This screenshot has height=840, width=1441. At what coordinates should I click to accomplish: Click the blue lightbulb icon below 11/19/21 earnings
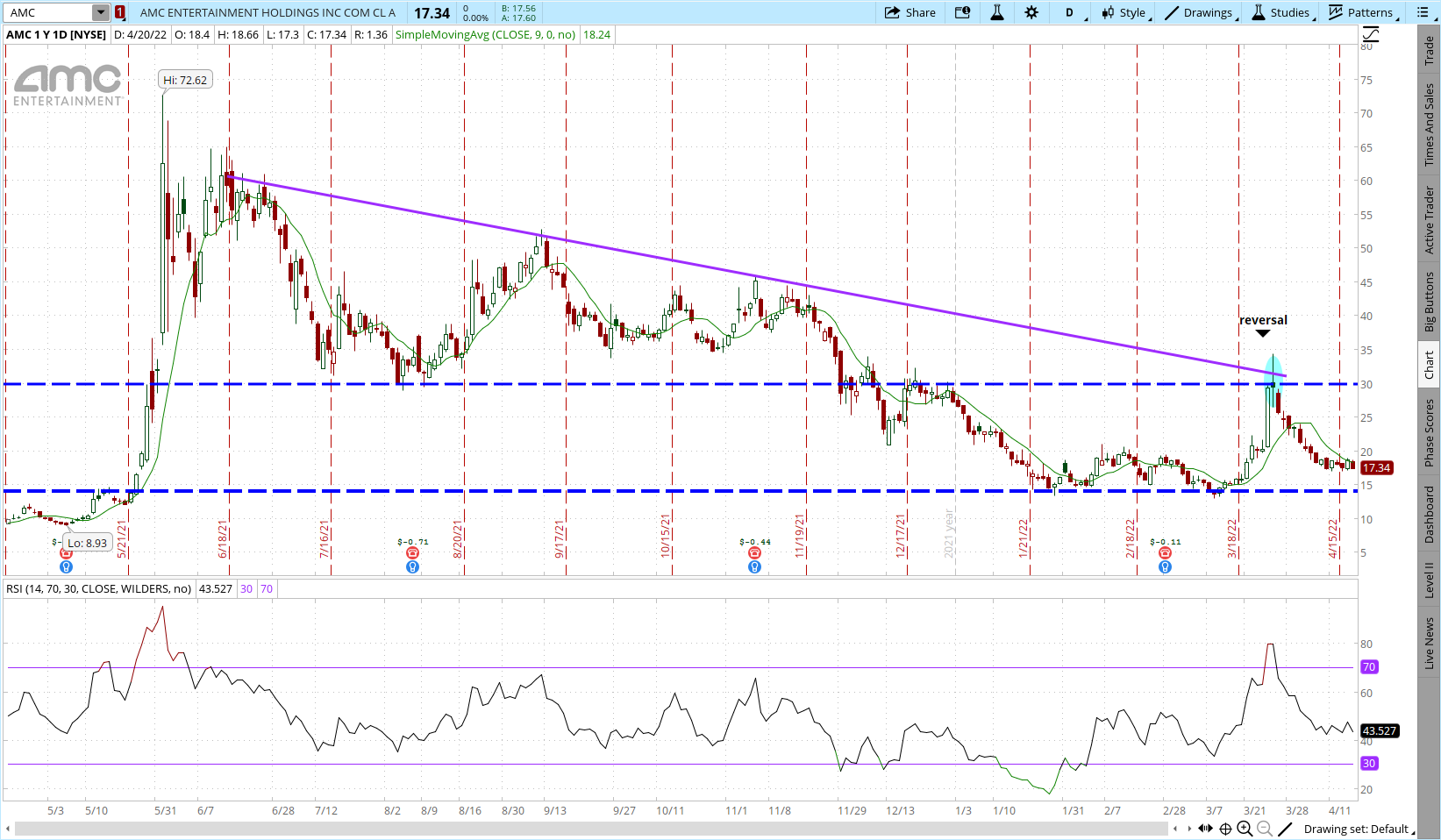[x=754, y=567]
